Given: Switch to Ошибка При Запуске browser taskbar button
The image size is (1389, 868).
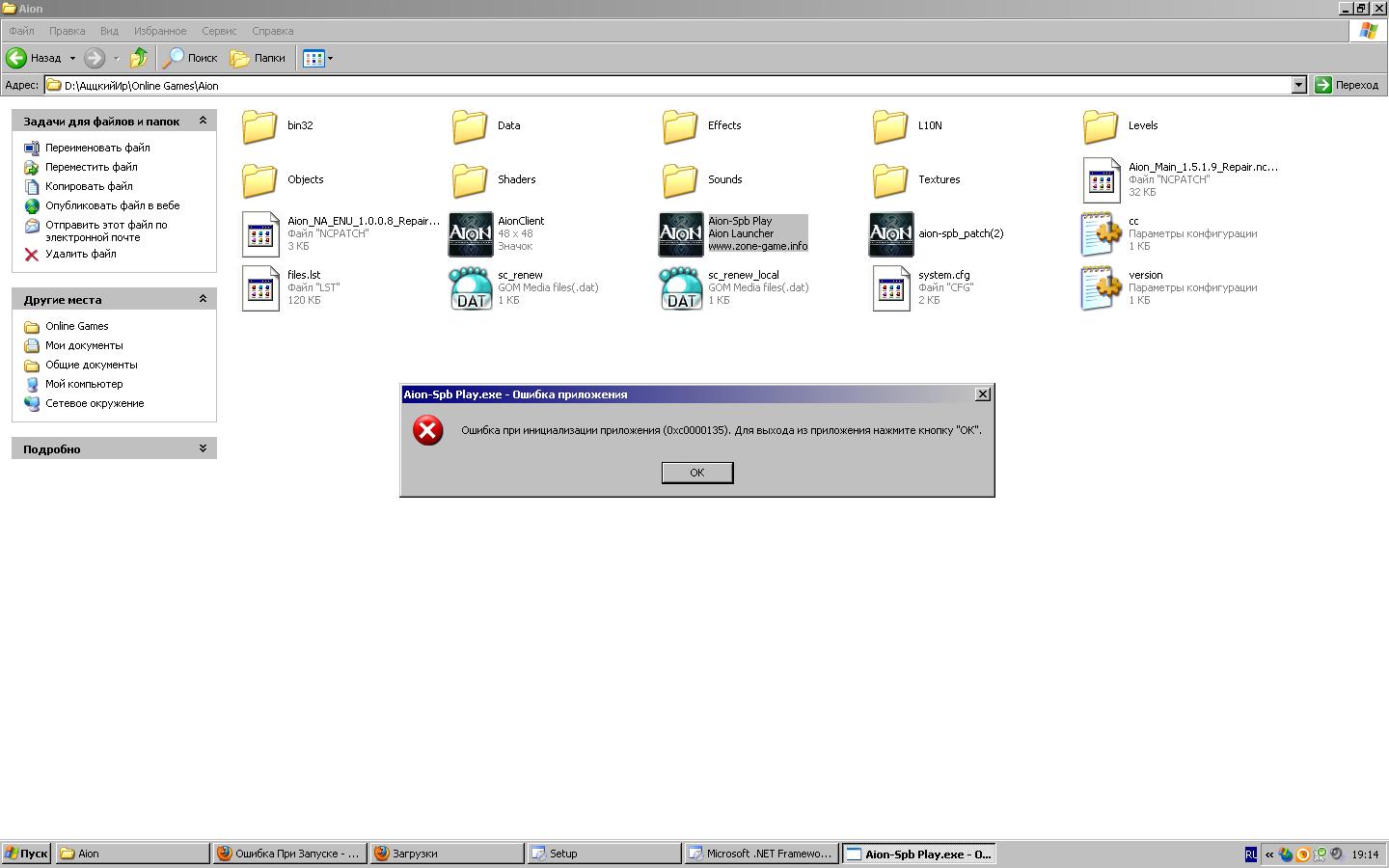Looking at the screenshot, I should [289, 854].
